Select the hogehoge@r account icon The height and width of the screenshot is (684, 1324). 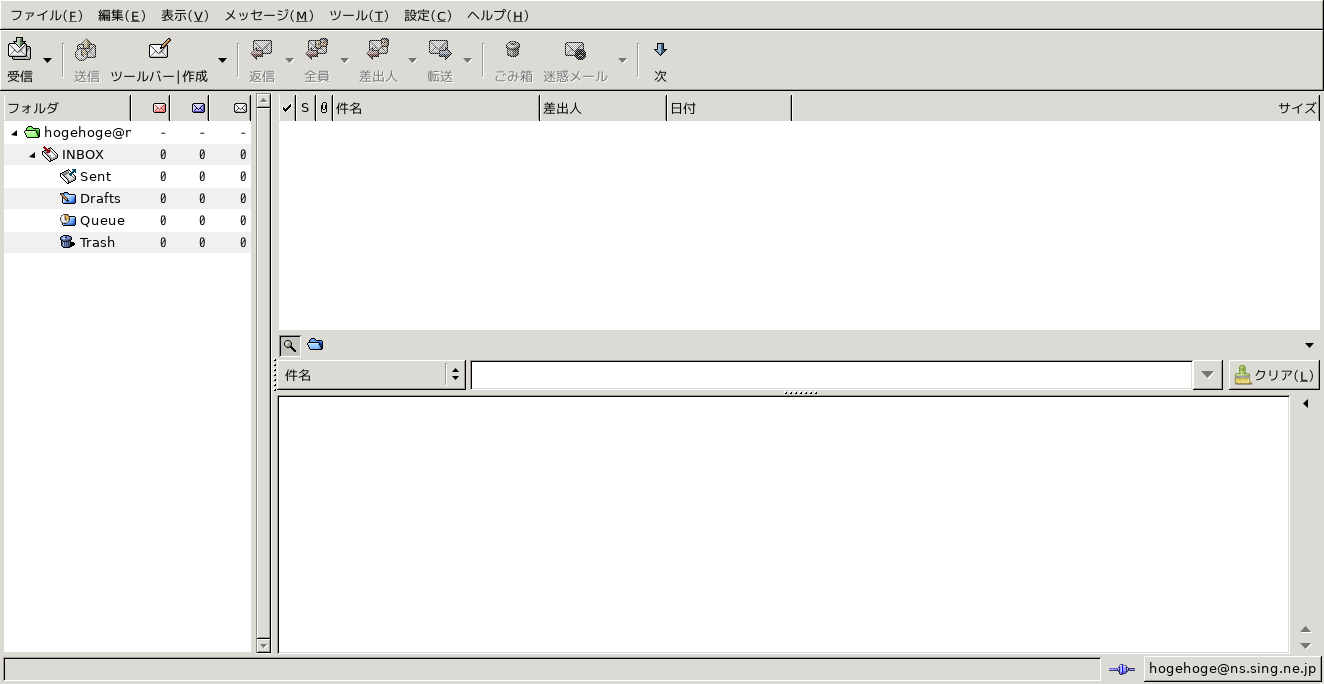[x=32, y=132]
